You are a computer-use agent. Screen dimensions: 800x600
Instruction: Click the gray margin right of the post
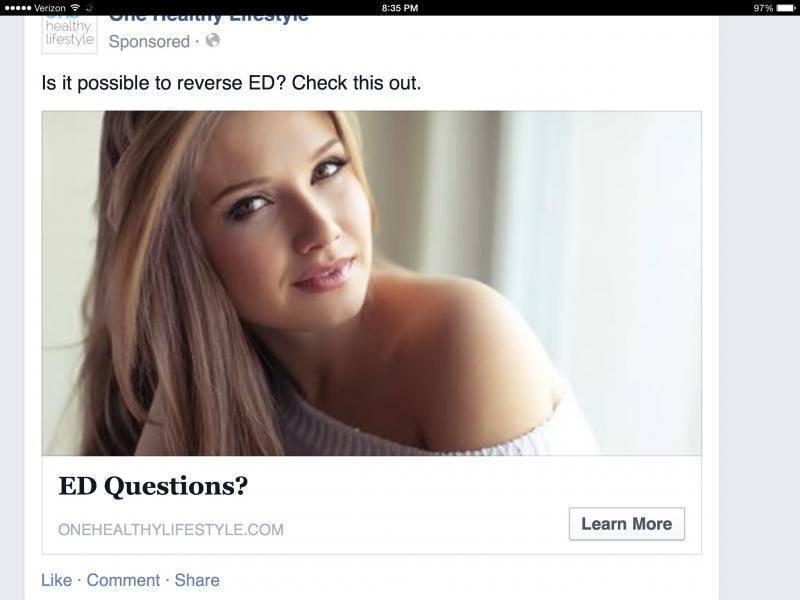(760, 306)
